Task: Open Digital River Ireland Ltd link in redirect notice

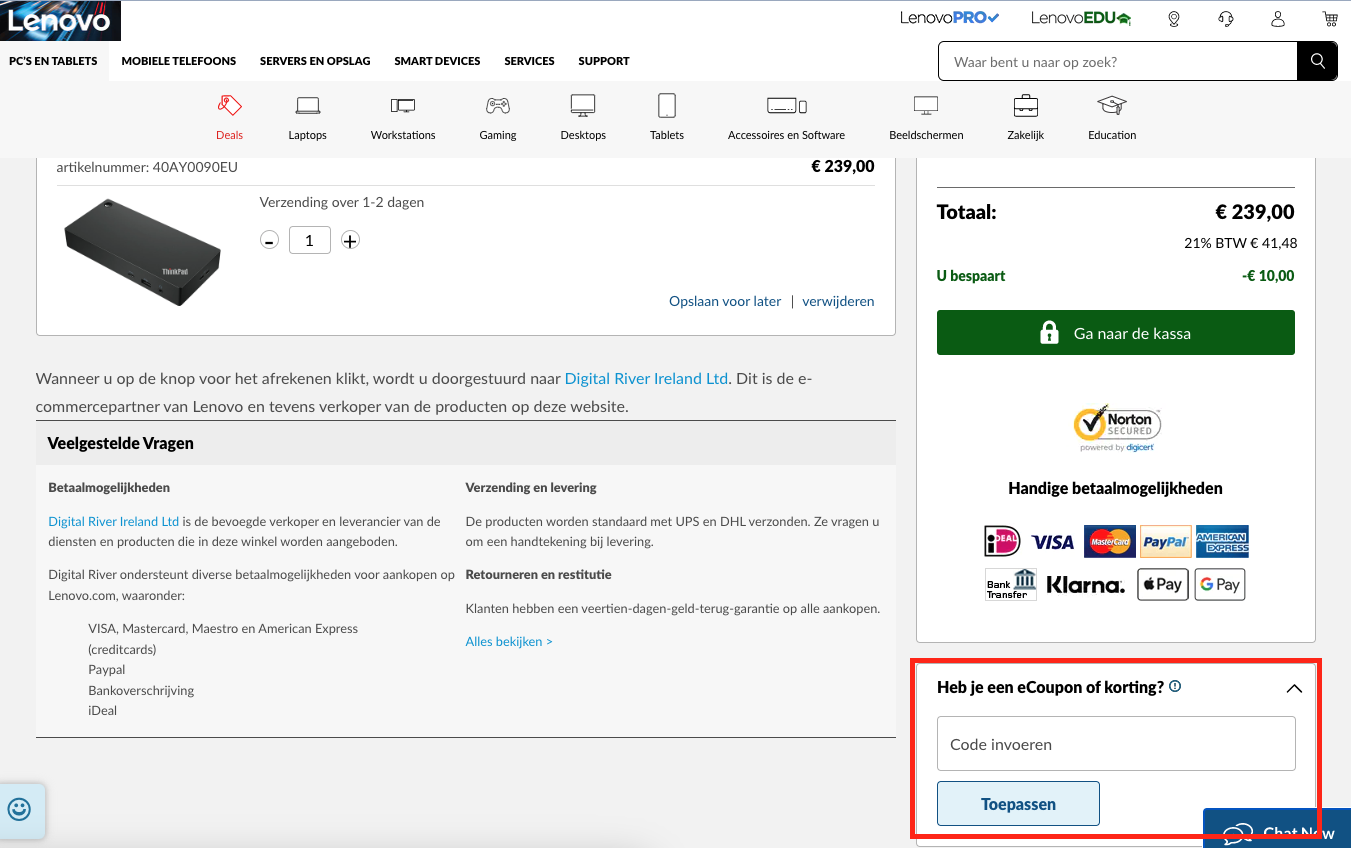Action: [646, 379]
